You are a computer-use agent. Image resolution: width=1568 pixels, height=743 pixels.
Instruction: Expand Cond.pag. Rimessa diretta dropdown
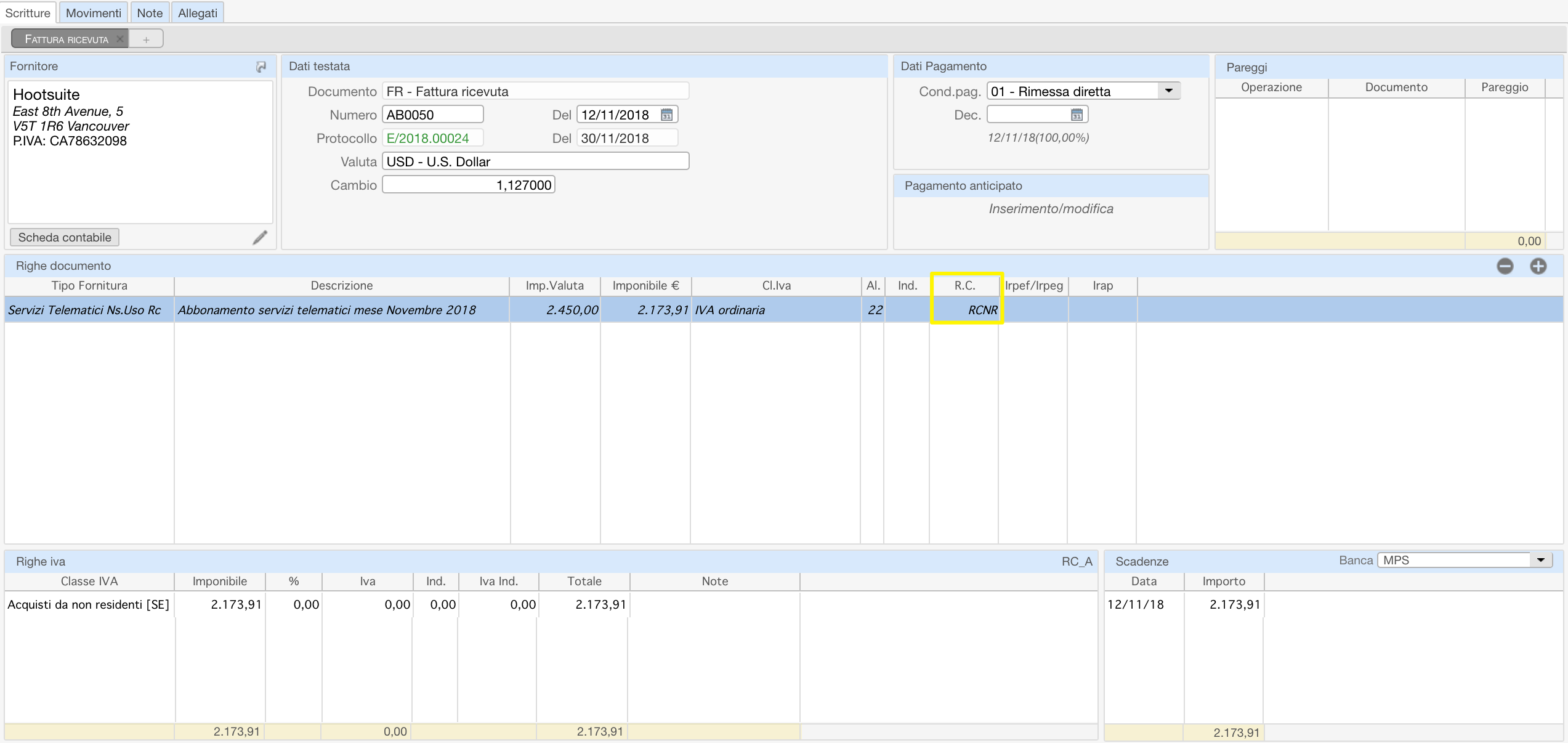point(1169,91)
